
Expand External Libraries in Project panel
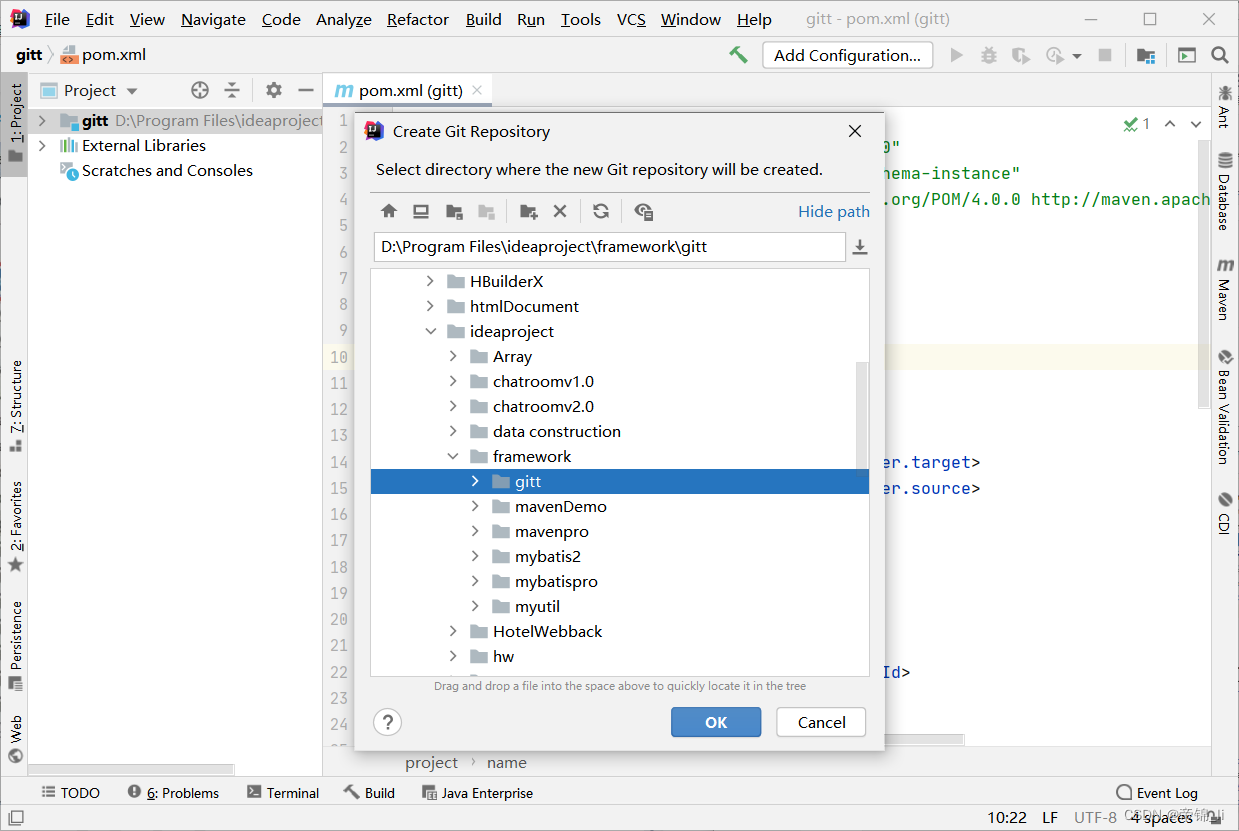coord(42,146)
